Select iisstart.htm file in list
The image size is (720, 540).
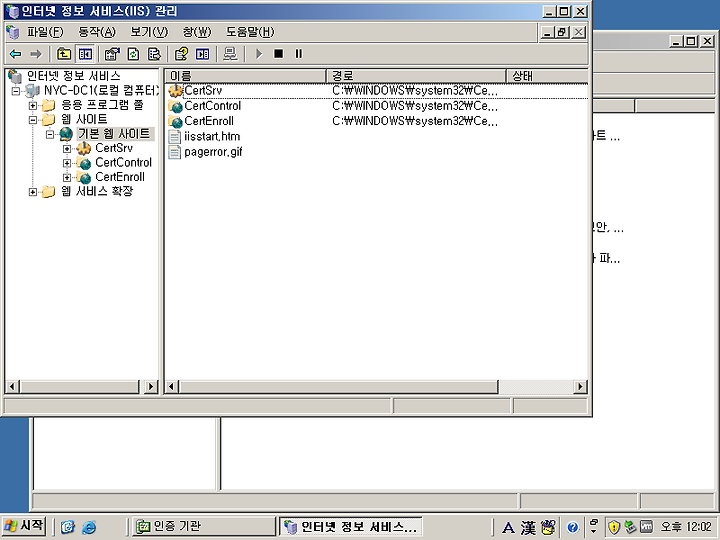[212, 136]
